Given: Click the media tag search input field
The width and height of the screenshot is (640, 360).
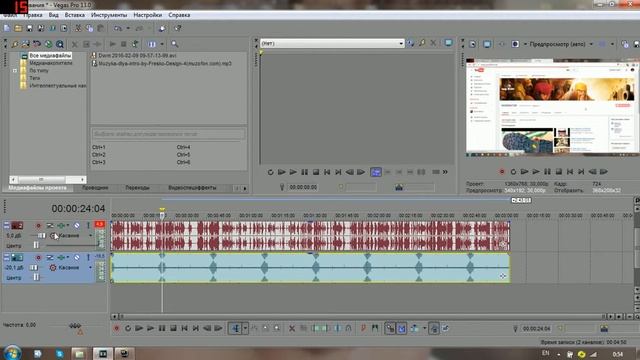Looking at the screenshot, I should tap(168, 134).
